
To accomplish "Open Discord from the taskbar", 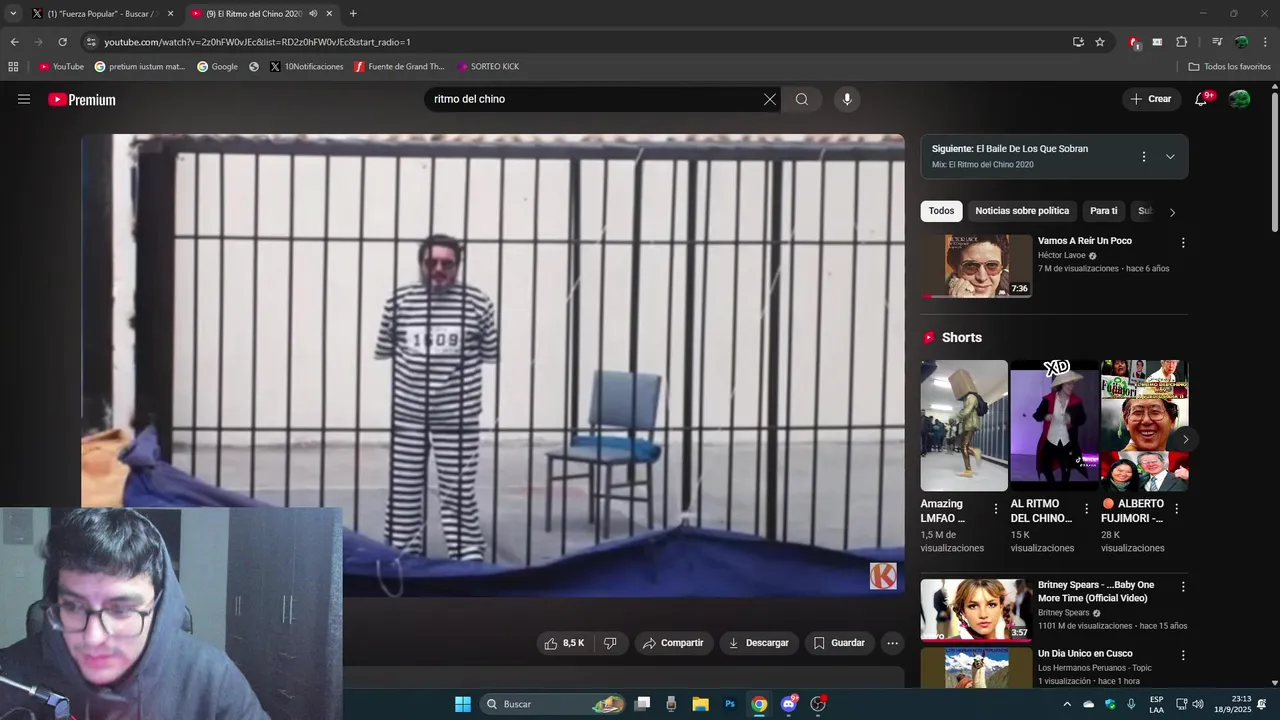I will click(789, 704).
